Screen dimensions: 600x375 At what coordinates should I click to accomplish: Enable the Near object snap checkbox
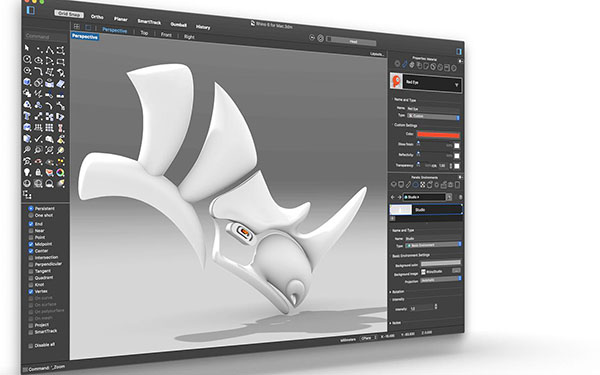pyautogui.click(x=31, y=231)
